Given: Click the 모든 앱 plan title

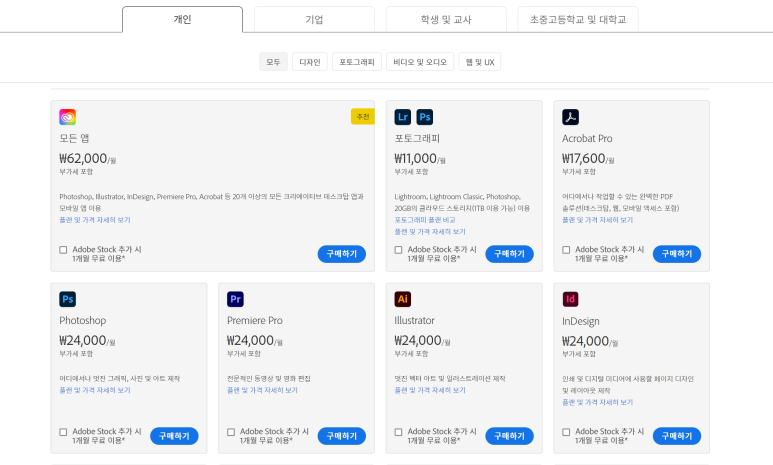Looking at the screenshot, I should tap(74, 139).
